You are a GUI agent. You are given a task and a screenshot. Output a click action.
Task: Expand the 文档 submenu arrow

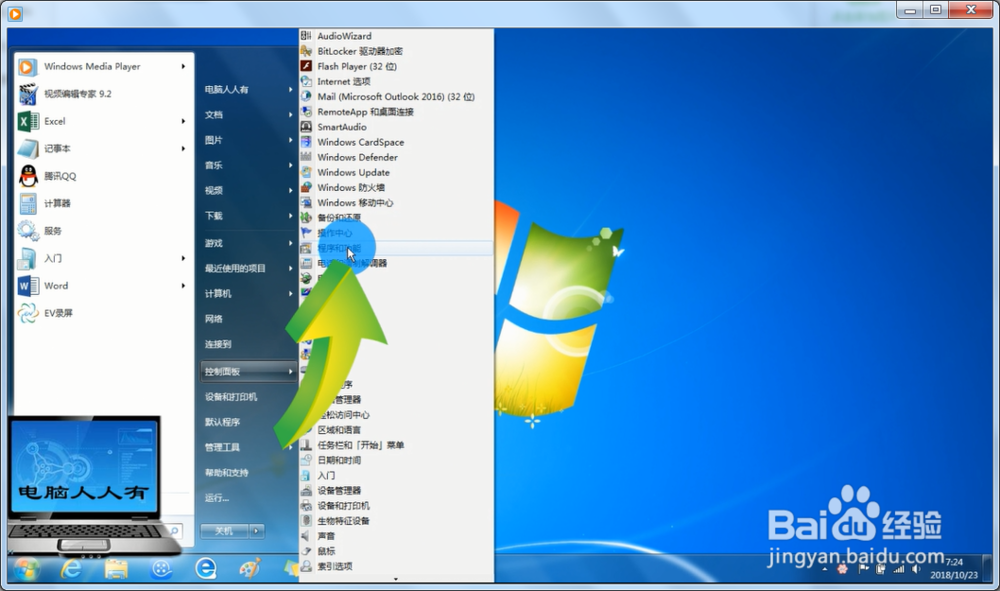(290, 115)
